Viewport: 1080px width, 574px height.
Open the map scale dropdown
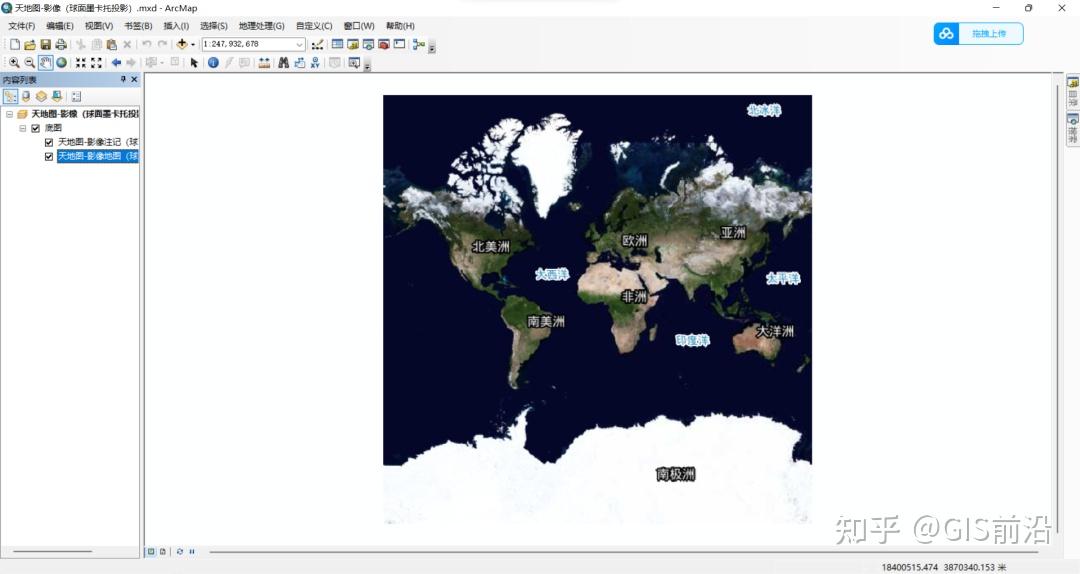click(300, 44)
